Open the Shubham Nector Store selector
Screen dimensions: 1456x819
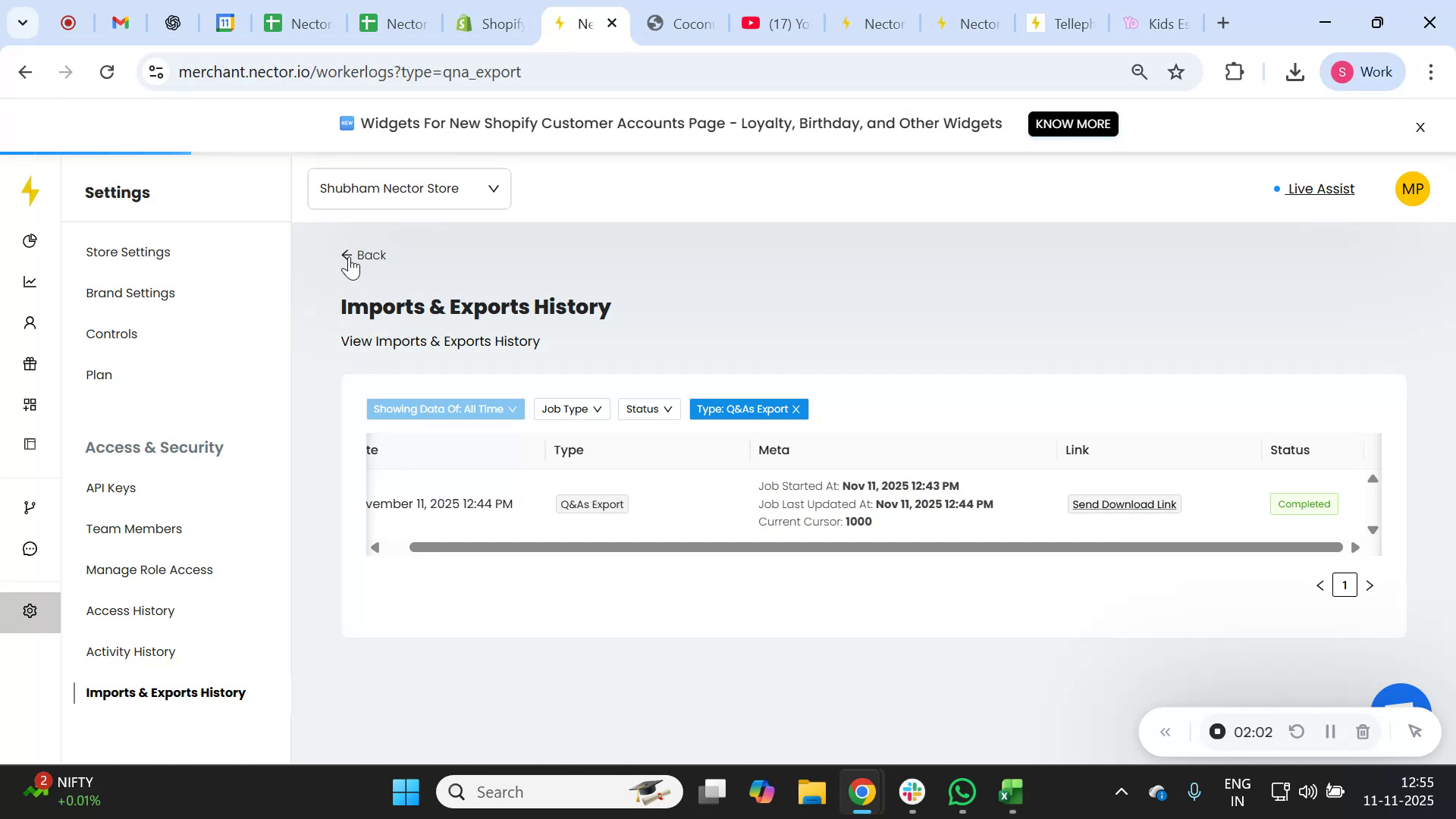pyautogui.click(x=409, y=188)
